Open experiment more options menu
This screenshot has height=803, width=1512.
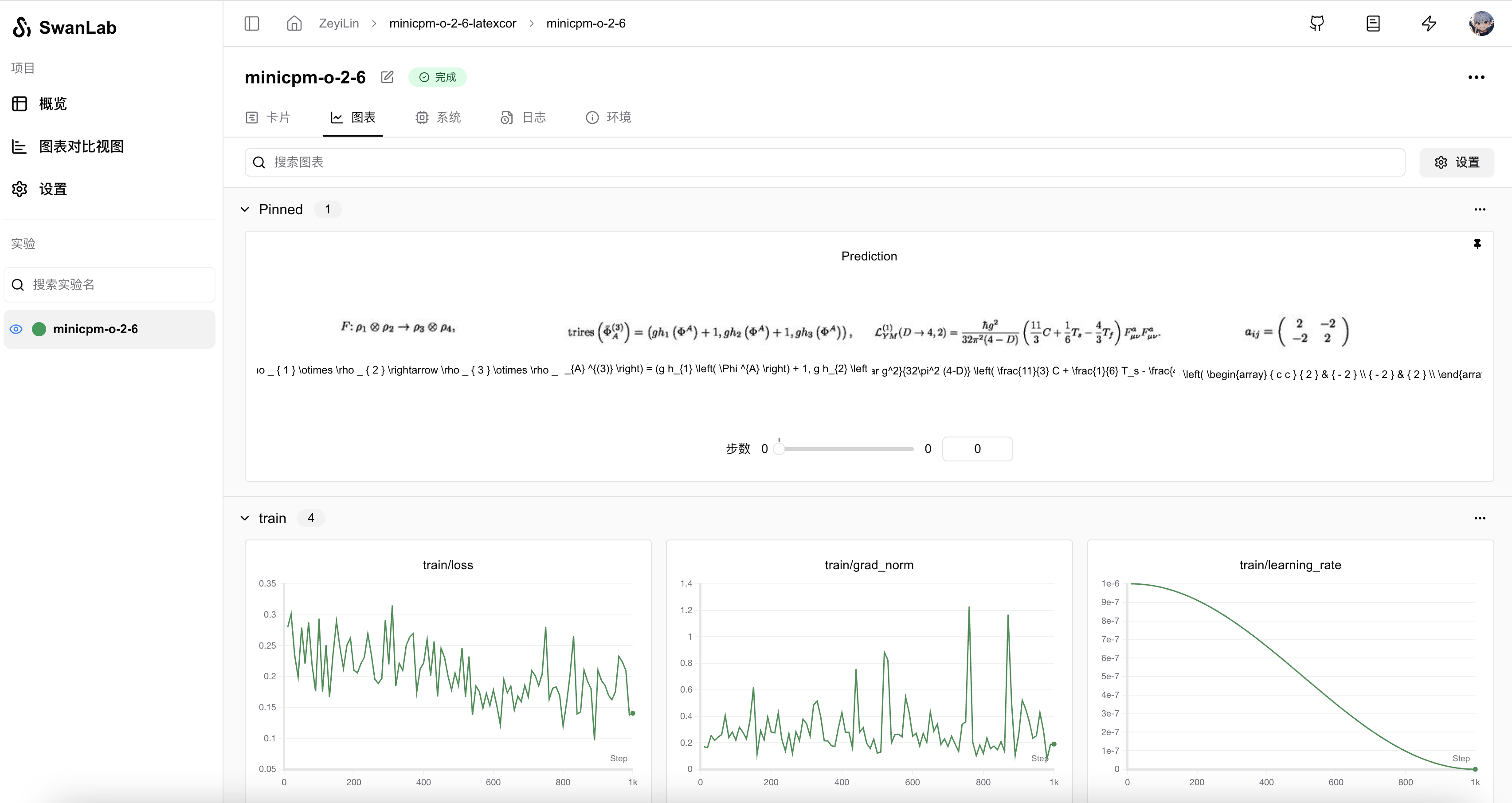tap(1476, 77)
